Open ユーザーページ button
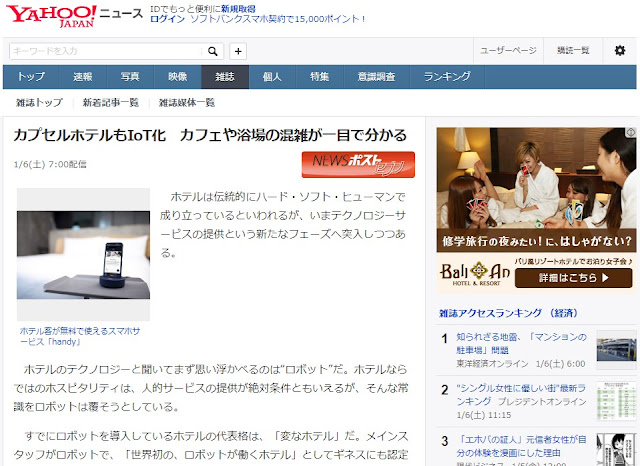Screen dimensions: 640x466 click(508, 51)
